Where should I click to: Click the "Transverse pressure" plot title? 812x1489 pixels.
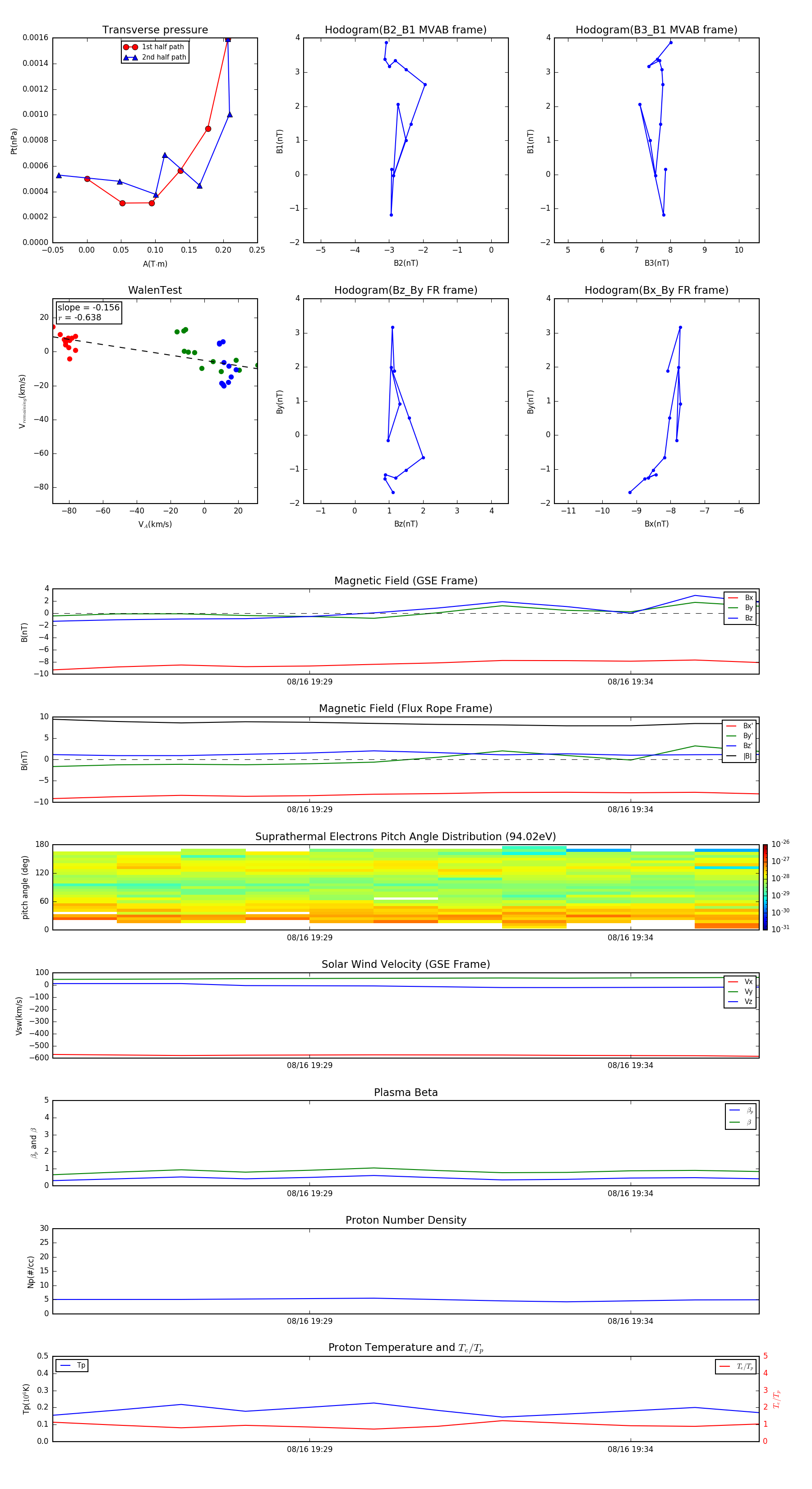tap(155, 30)
